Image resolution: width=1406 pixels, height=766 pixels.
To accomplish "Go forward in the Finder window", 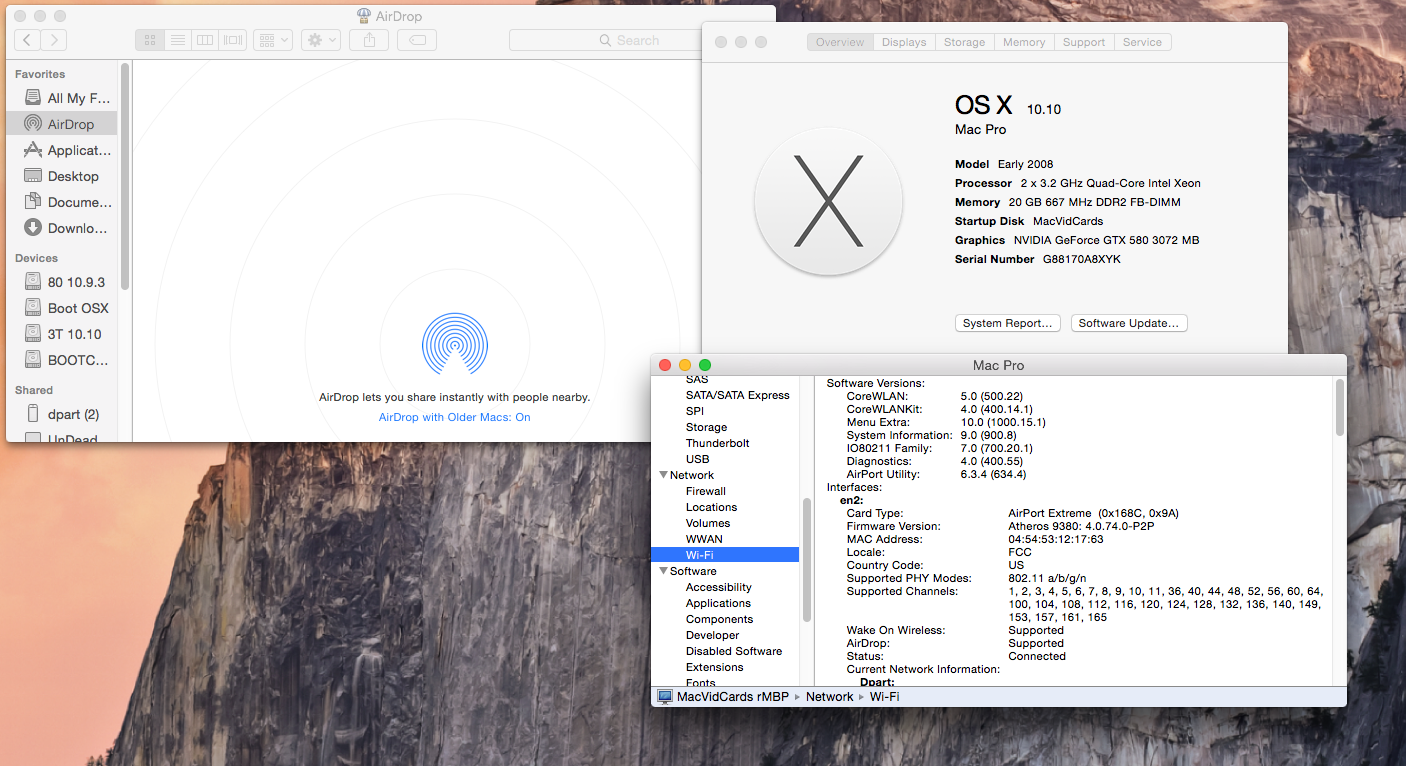I will pos(54,40).
